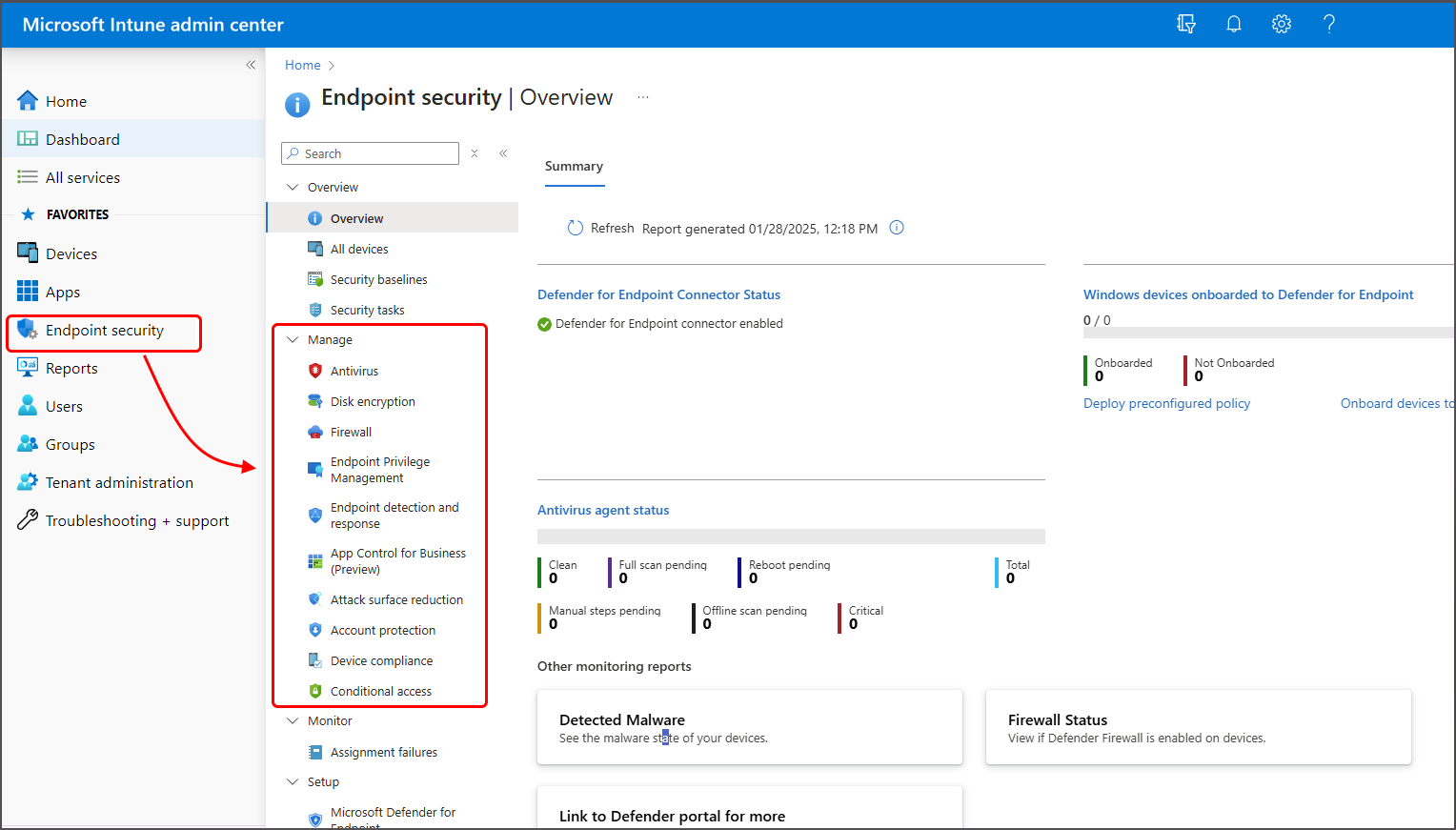Click the notifications bell icon
The image size is (1456, 830).
(x=1233, y=24)
